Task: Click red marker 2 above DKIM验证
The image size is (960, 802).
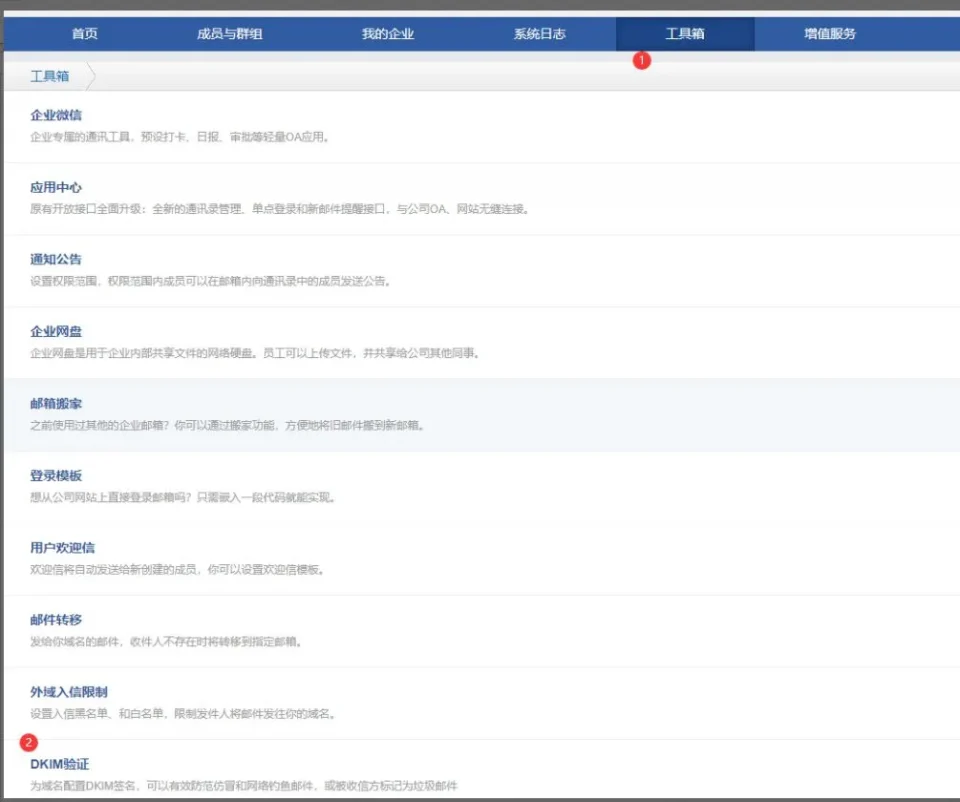Action: pos(28,743)
